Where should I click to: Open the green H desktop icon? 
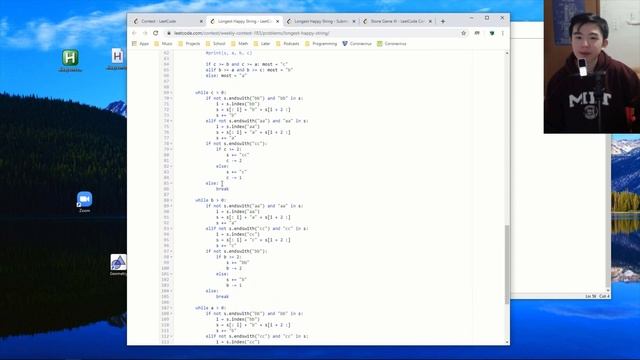[70, 60]
